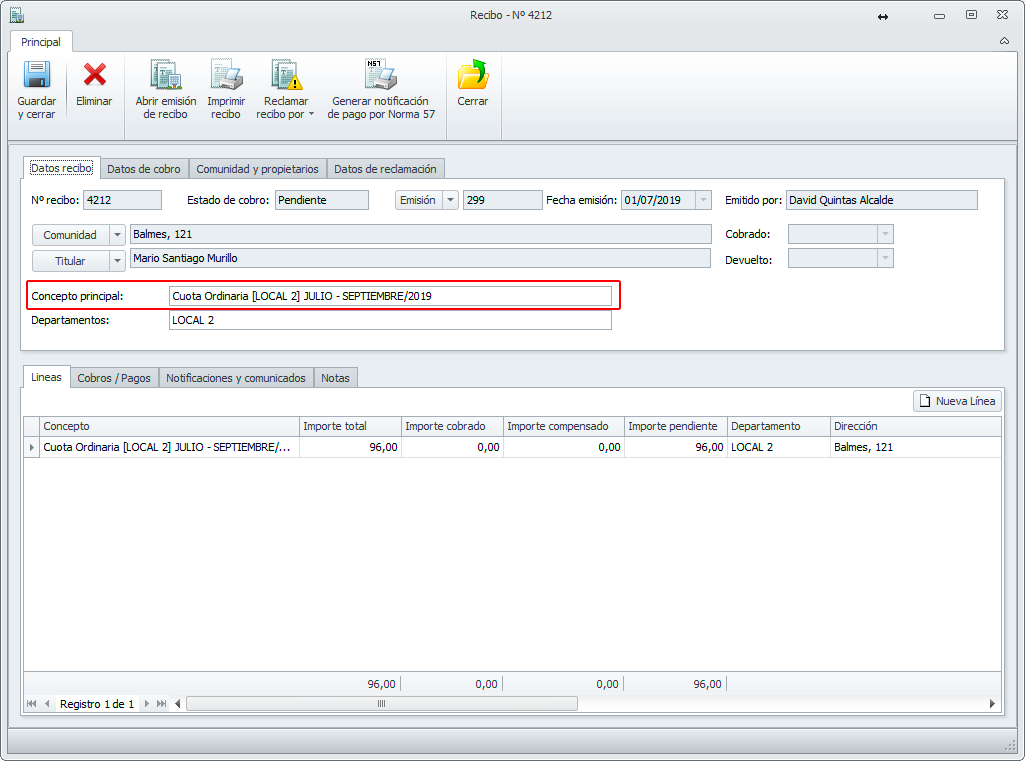Screen dimensions: 1025x761
Task: Click the Emisión button
Action: pyautogui.click(x=418, y=200)
